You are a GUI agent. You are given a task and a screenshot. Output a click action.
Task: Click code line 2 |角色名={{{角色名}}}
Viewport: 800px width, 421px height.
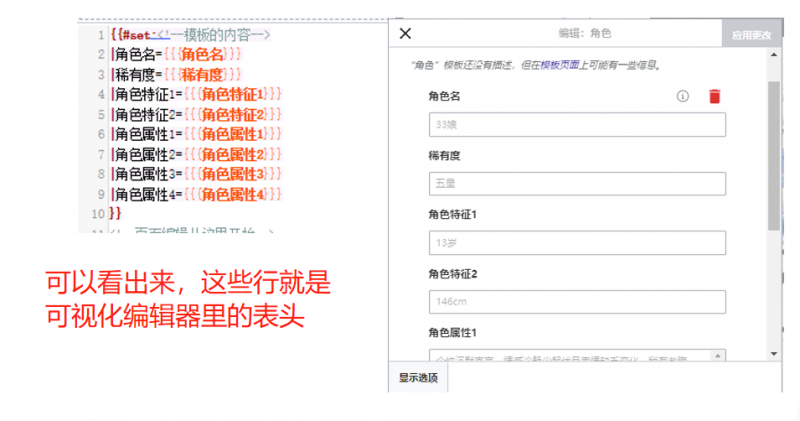click(x=176, y=54)
